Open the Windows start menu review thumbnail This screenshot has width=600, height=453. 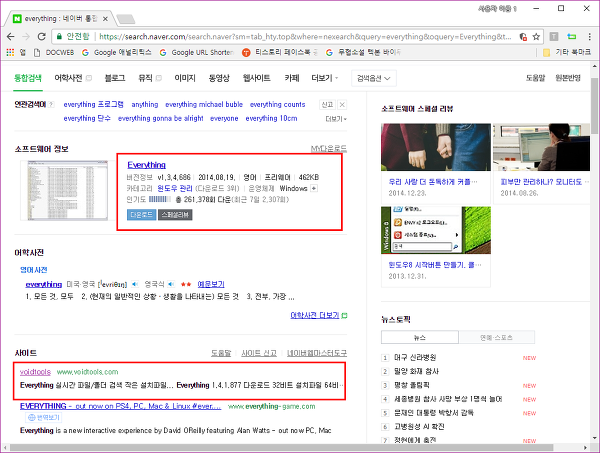coord(436,230)
